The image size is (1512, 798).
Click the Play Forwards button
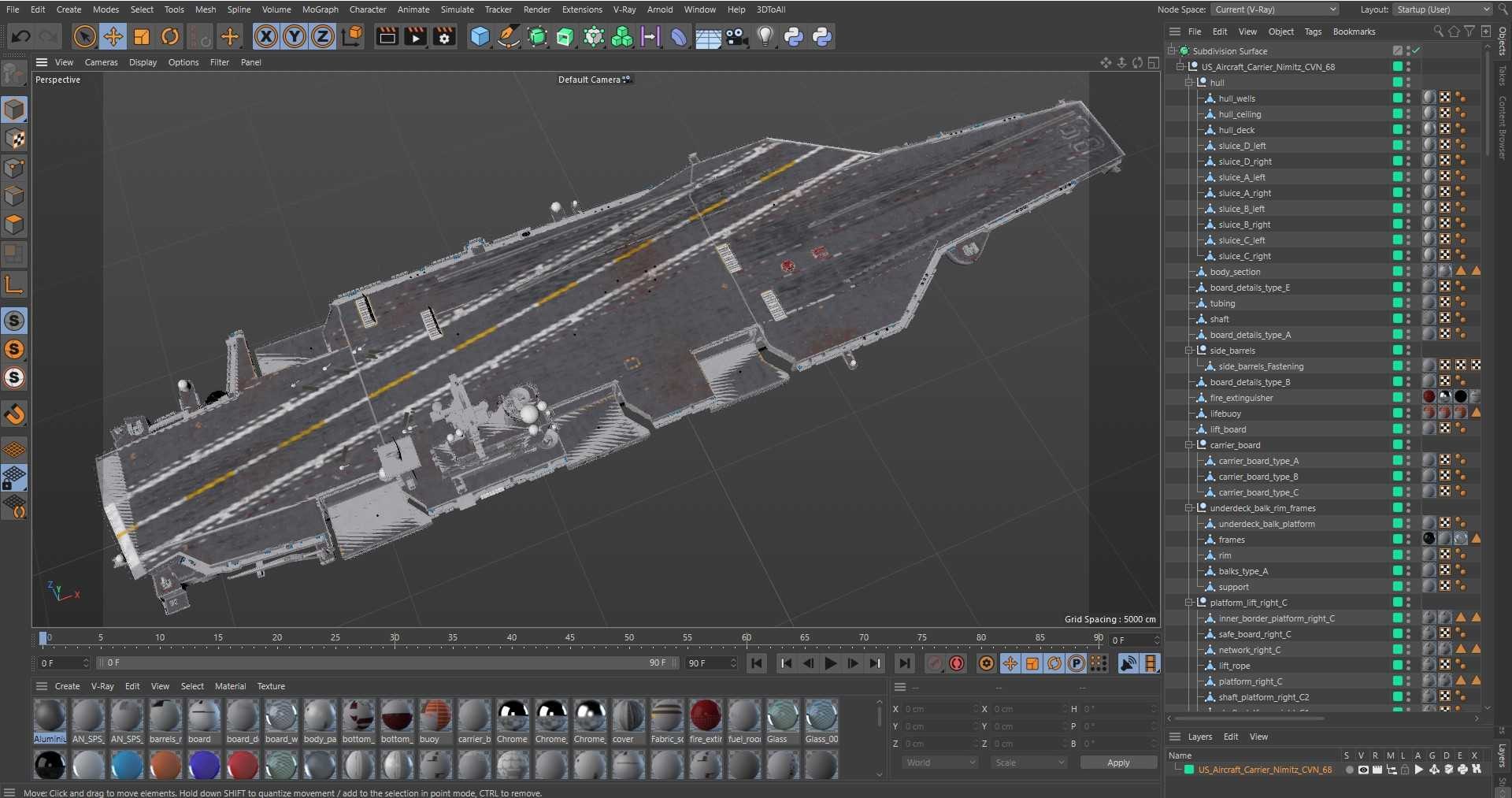[x=831, y=663]
